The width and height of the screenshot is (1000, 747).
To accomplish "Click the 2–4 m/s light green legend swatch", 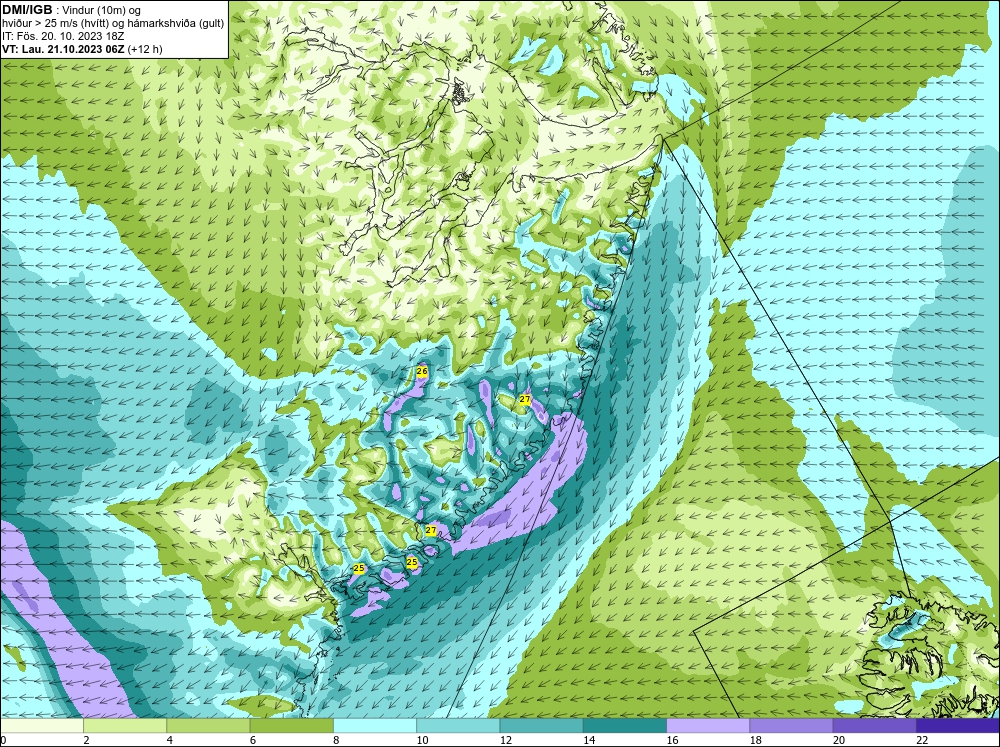I will pyautogui.click(x=125, y=726).
